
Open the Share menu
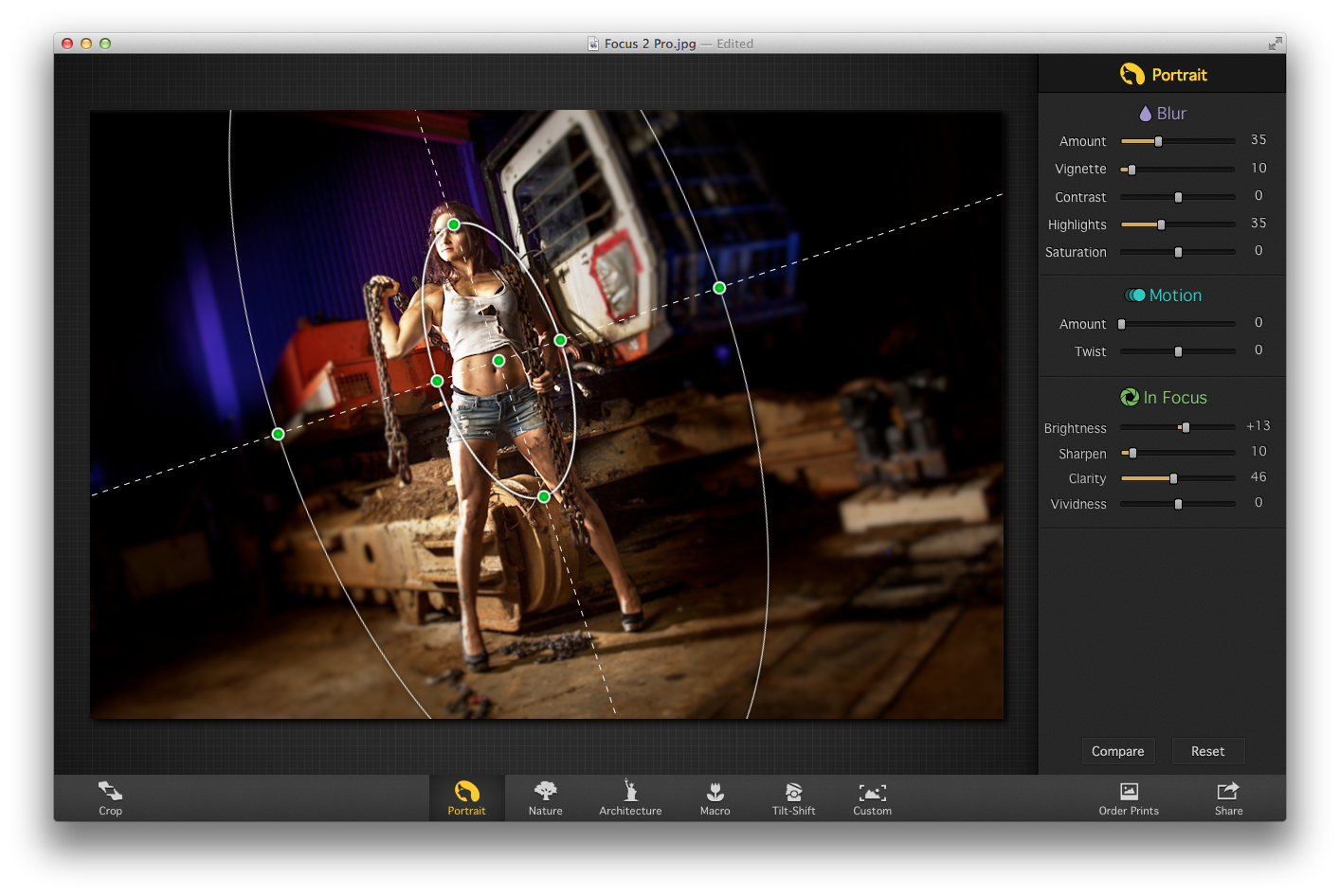click(x=1228, y=797)
